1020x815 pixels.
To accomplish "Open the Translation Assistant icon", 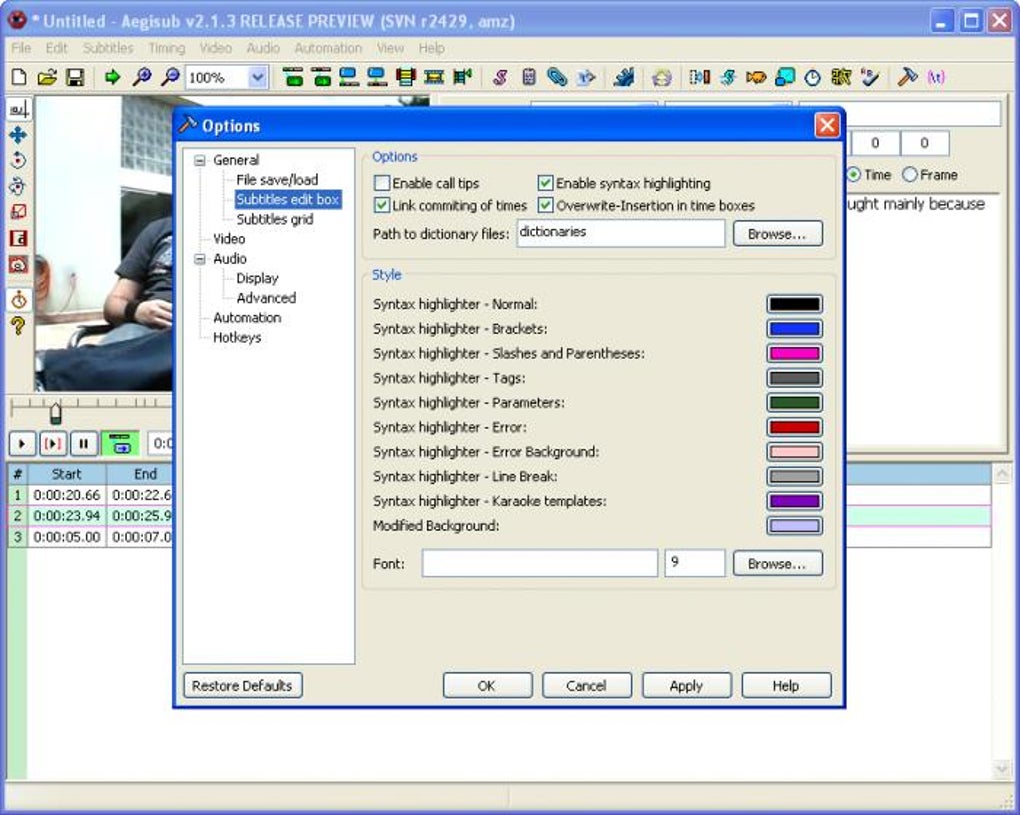I will [756, 77].
